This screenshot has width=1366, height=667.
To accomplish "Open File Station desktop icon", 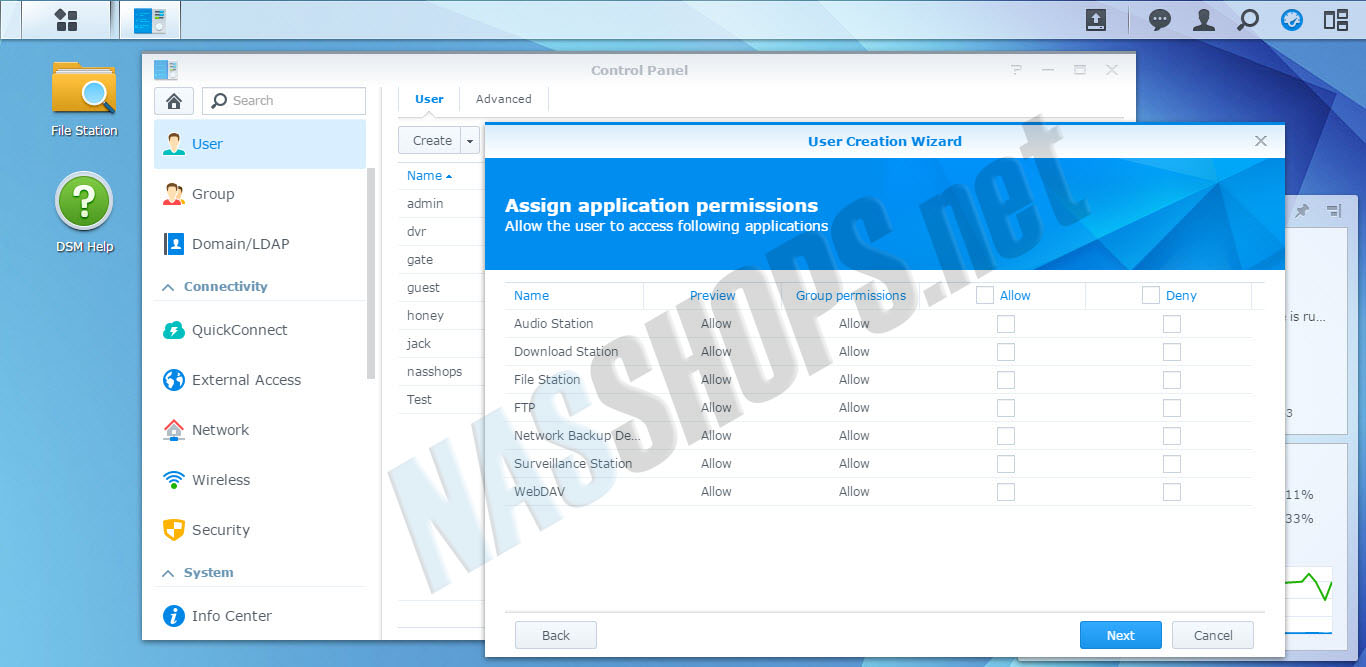I will [84, 98].
